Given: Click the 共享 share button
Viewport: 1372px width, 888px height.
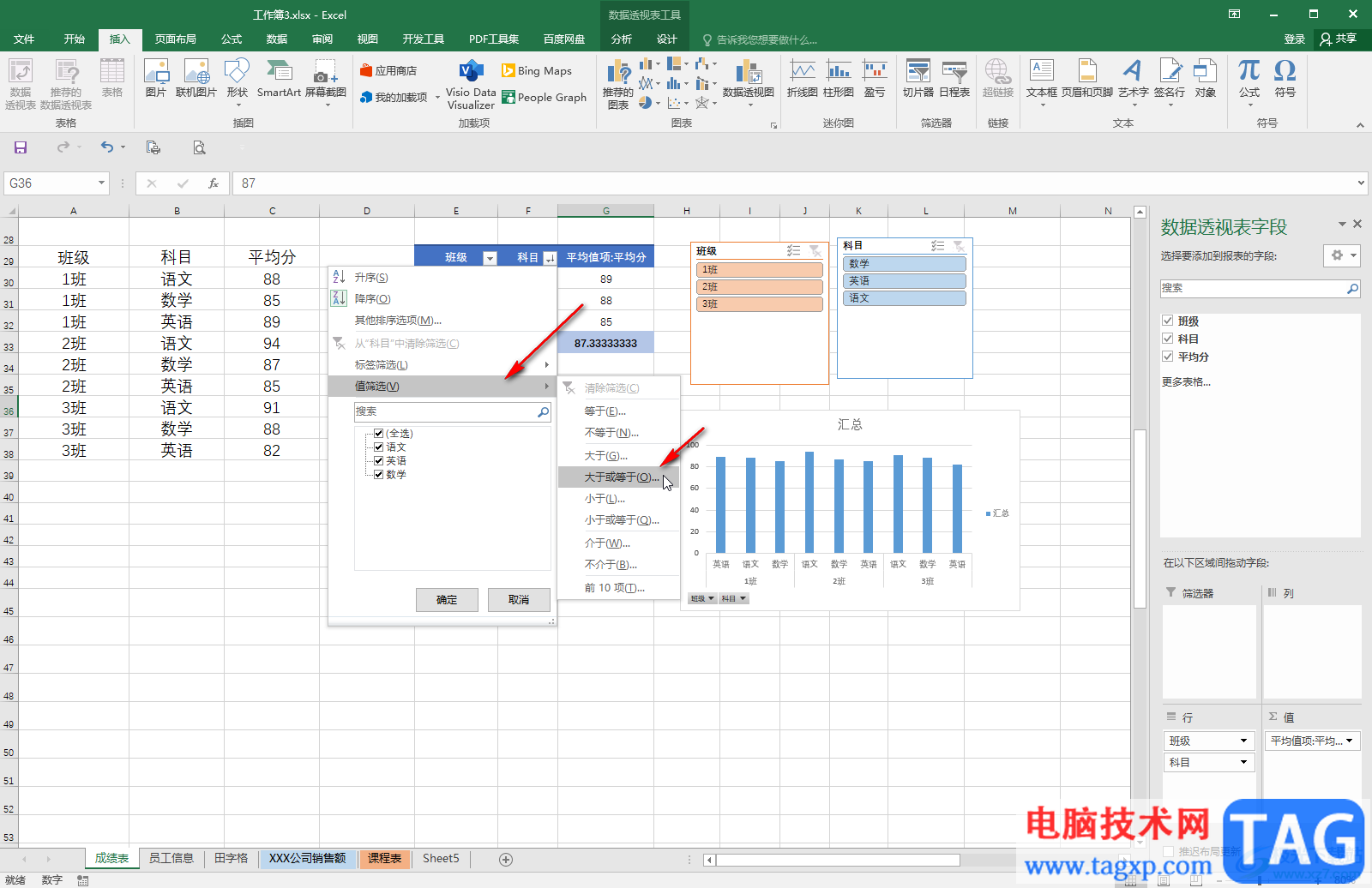Looking at the screenshot, I should (x=1339, y=39).
